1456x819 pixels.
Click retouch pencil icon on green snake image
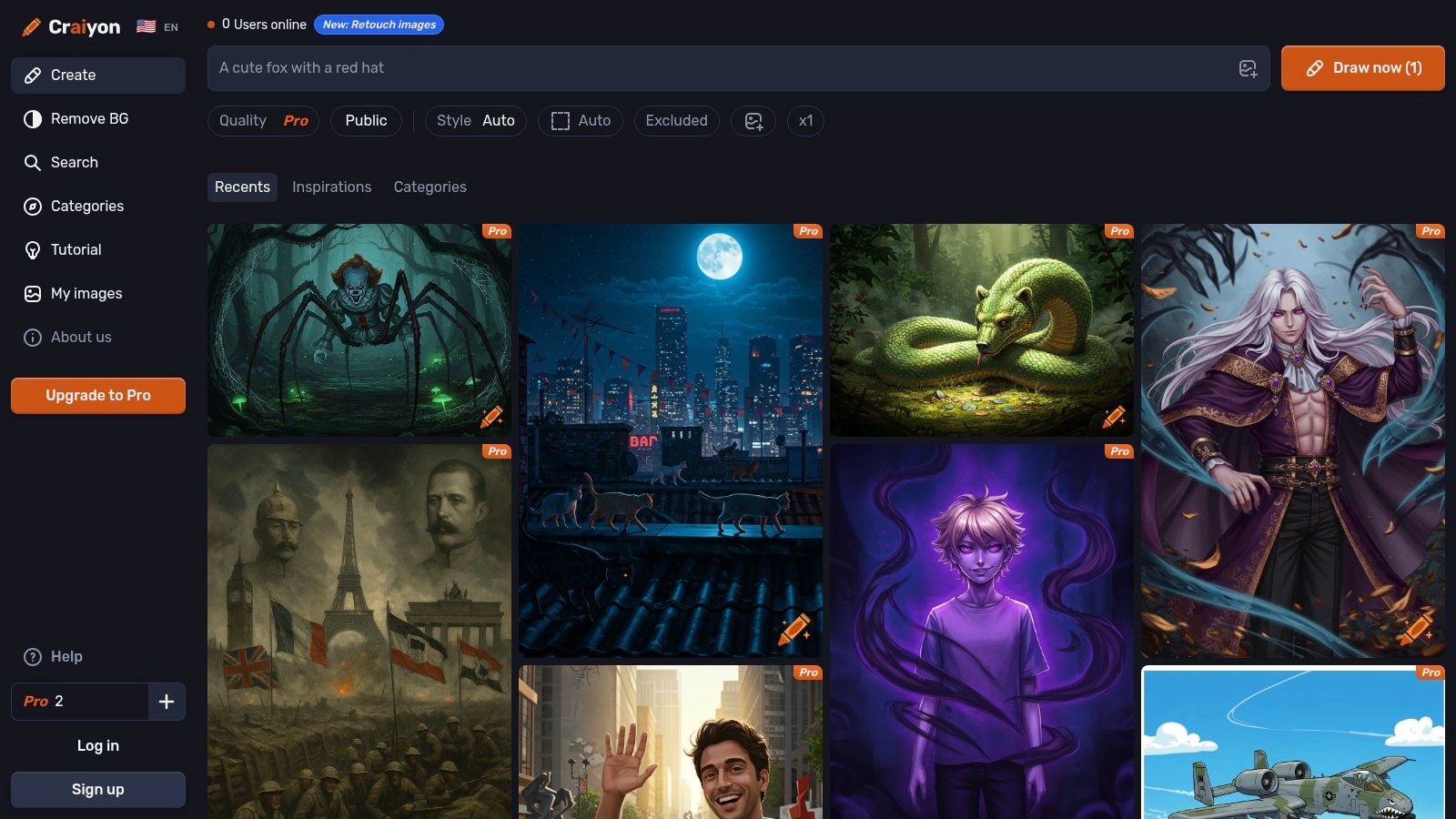pyautogui.click(x=1114, y=417)
